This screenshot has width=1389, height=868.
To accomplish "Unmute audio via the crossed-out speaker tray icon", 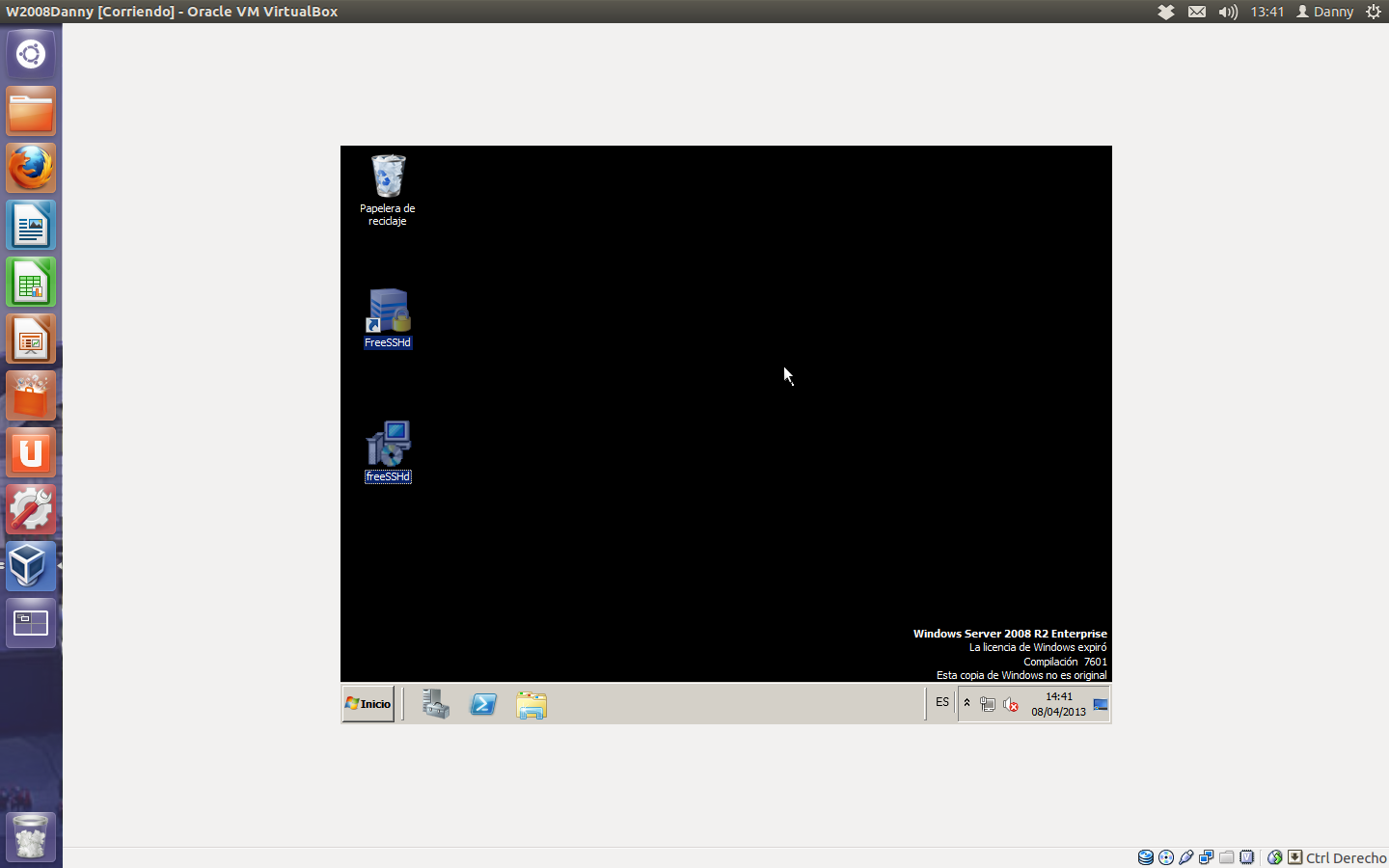I will [1010, 702].
